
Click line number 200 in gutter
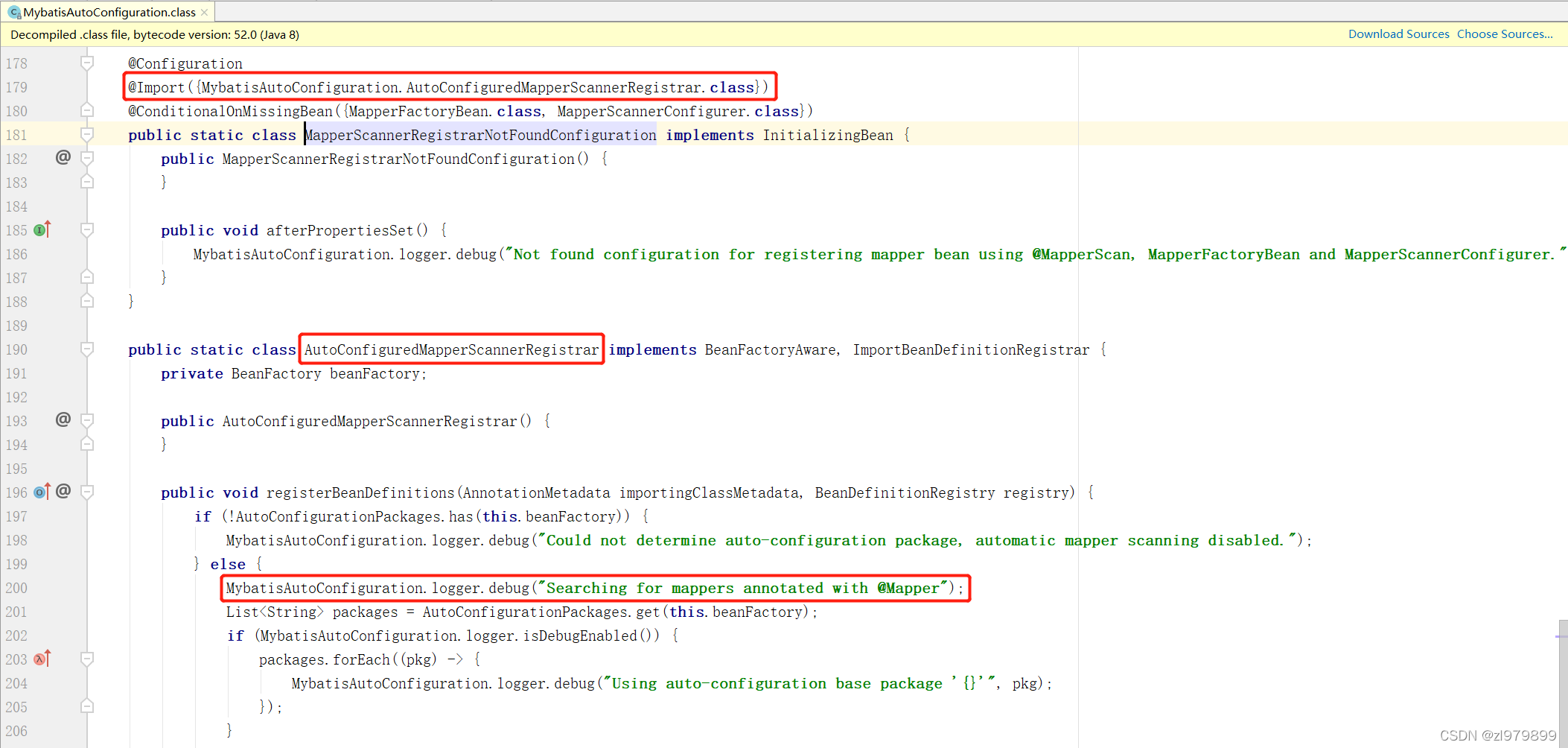click(x=16, y=588)
